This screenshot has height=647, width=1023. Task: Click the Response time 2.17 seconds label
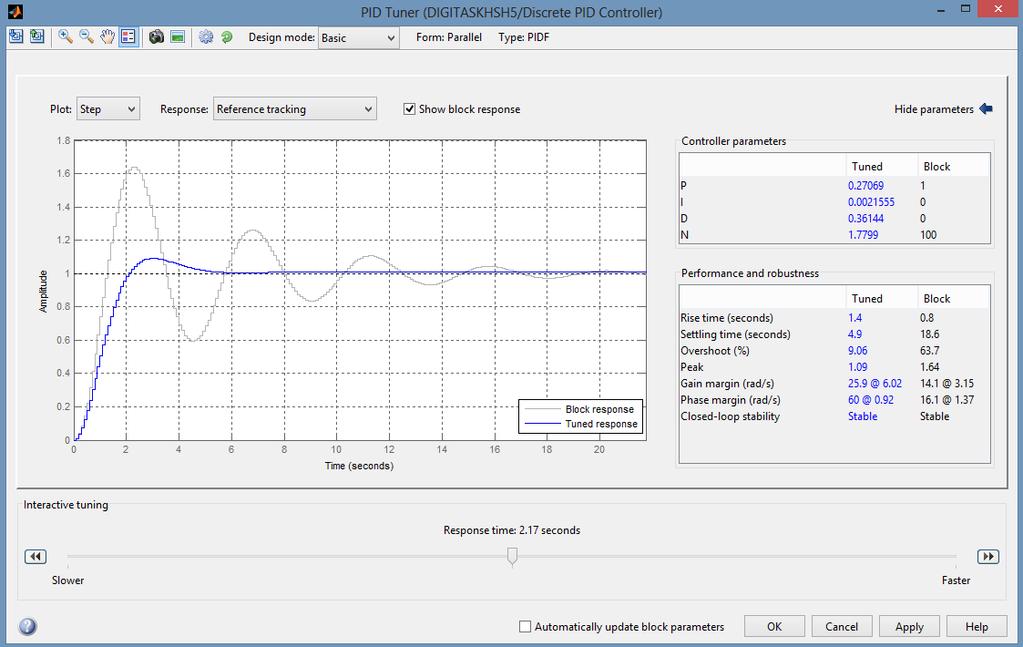click(512, 530)
